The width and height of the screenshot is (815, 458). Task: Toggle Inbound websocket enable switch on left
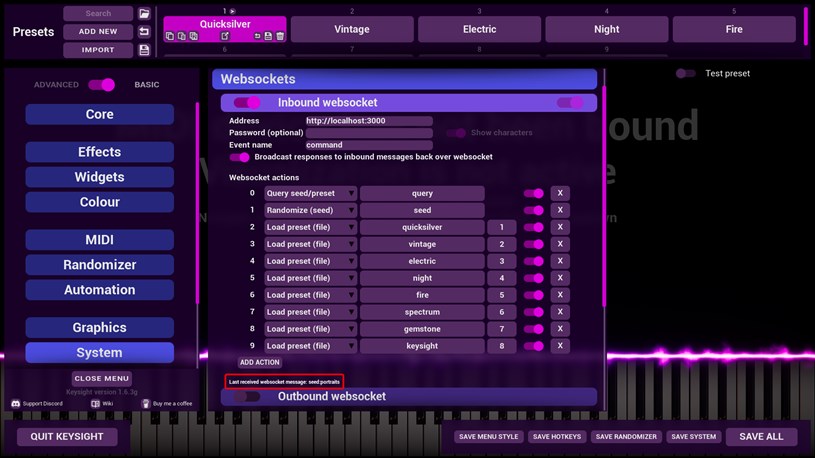[x=247, y=102]
